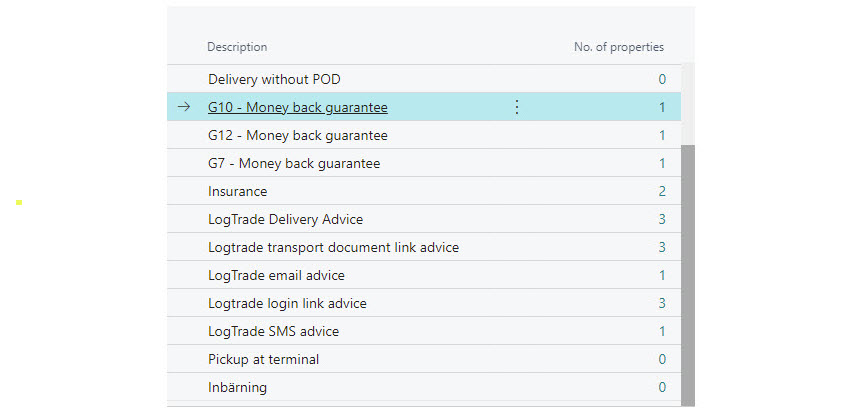This screenshot has width=848, height=411.
Task: Select Logtrade transport document link advice
Action: pyautogui.click(x=424, y=248)
